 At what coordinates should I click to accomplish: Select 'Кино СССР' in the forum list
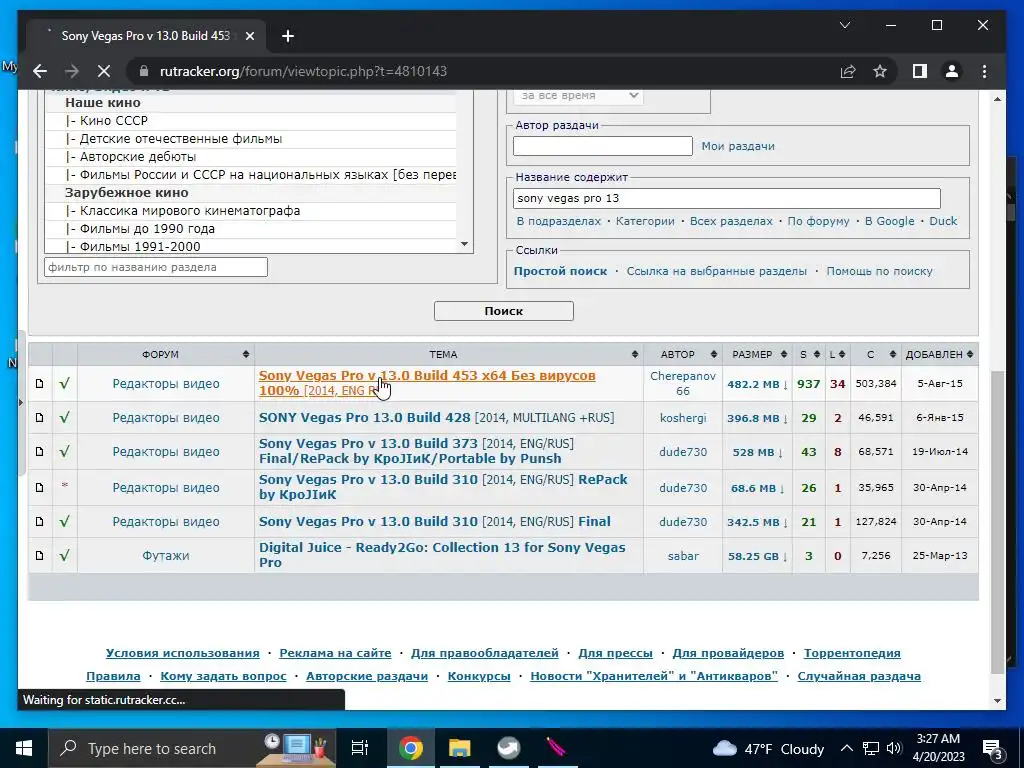pyautogui.click(x=251, y=121)
